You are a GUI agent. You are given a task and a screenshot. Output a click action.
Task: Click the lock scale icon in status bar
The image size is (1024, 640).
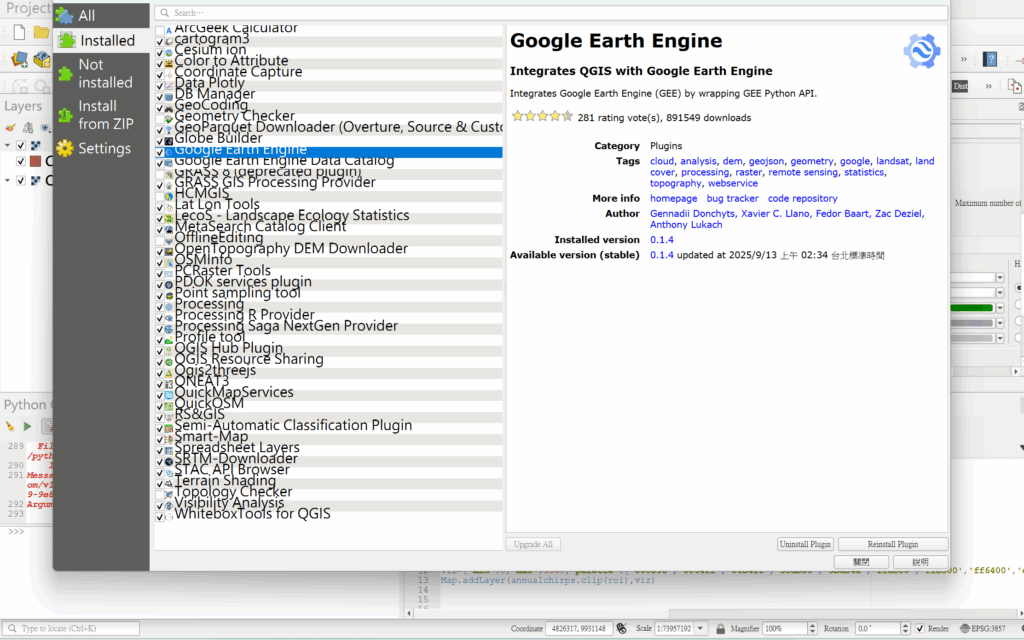coord(718,628)
